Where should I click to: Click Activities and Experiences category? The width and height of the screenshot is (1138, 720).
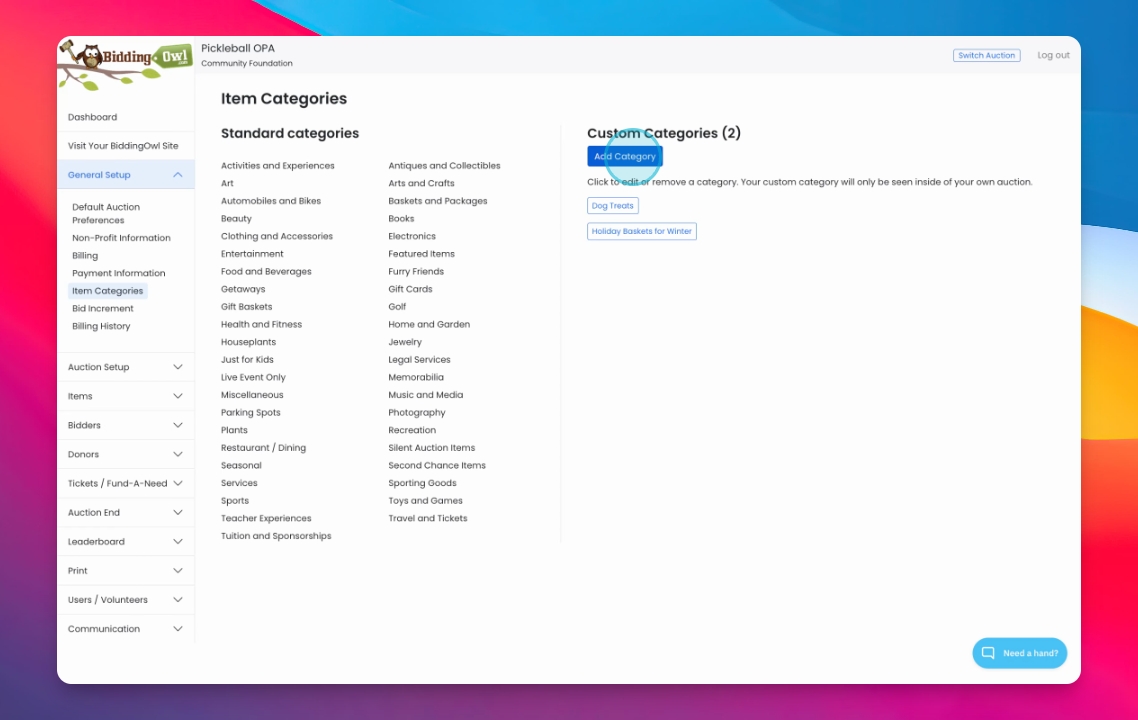pyautogui.click(x=278, y=165)
